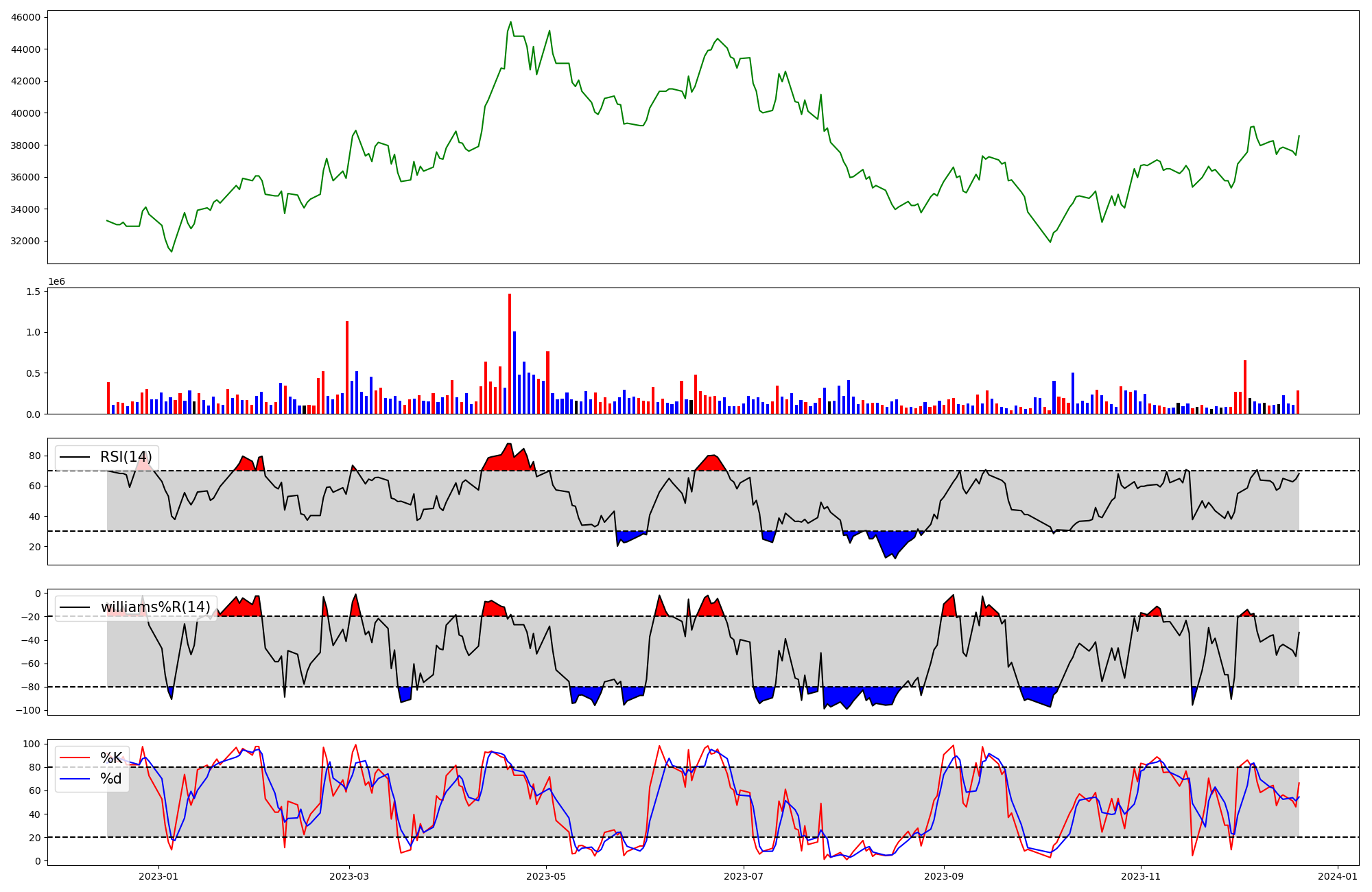
Task: Click the highest peak of the green price line
Action: (510, 23)
